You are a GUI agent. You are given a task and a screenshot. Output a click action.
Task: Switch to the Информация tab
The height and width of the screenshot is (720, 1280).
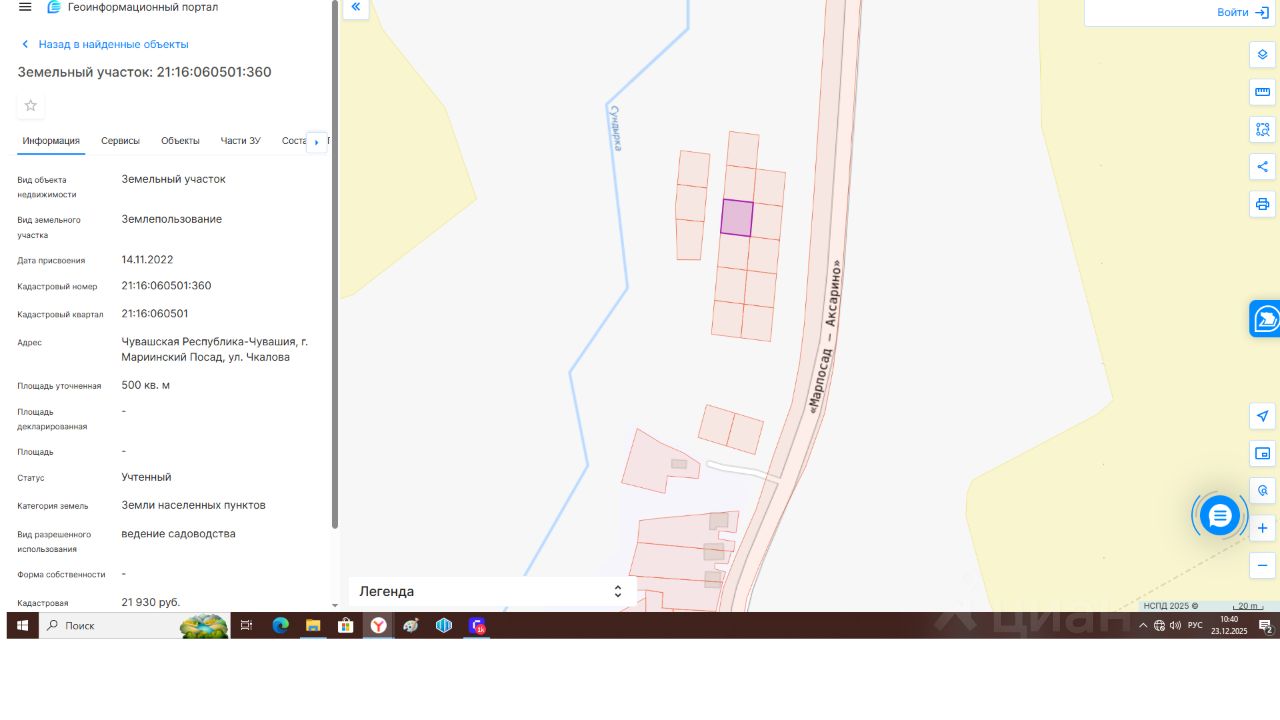[x=51, y=141]
